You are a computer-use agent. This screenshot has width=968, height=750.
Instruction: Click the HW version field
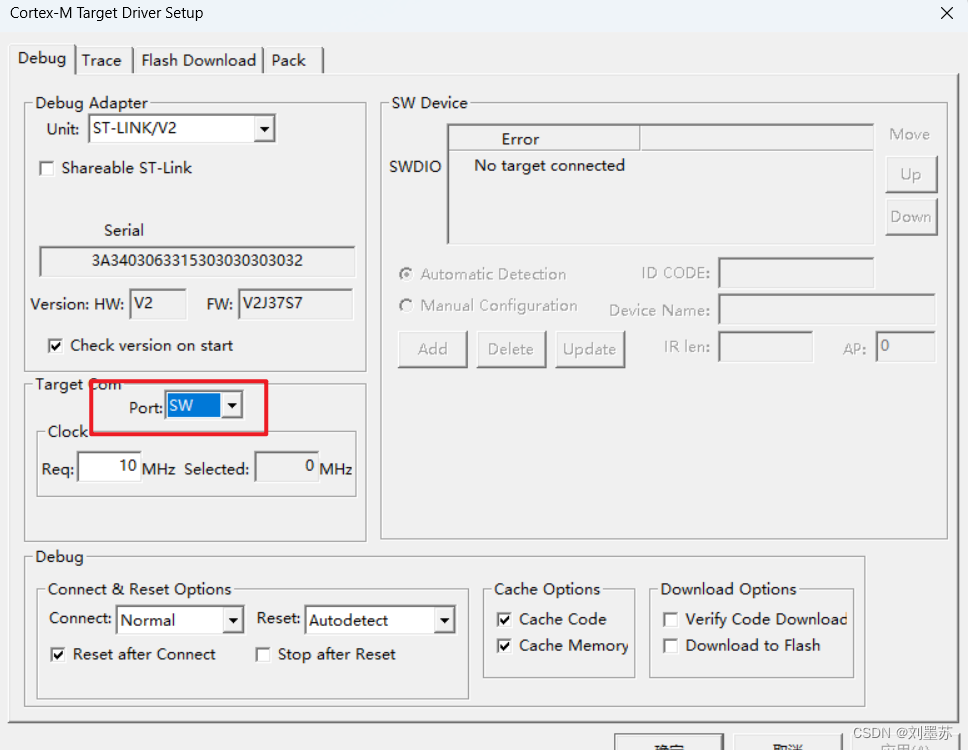click(x=158, y=304)
